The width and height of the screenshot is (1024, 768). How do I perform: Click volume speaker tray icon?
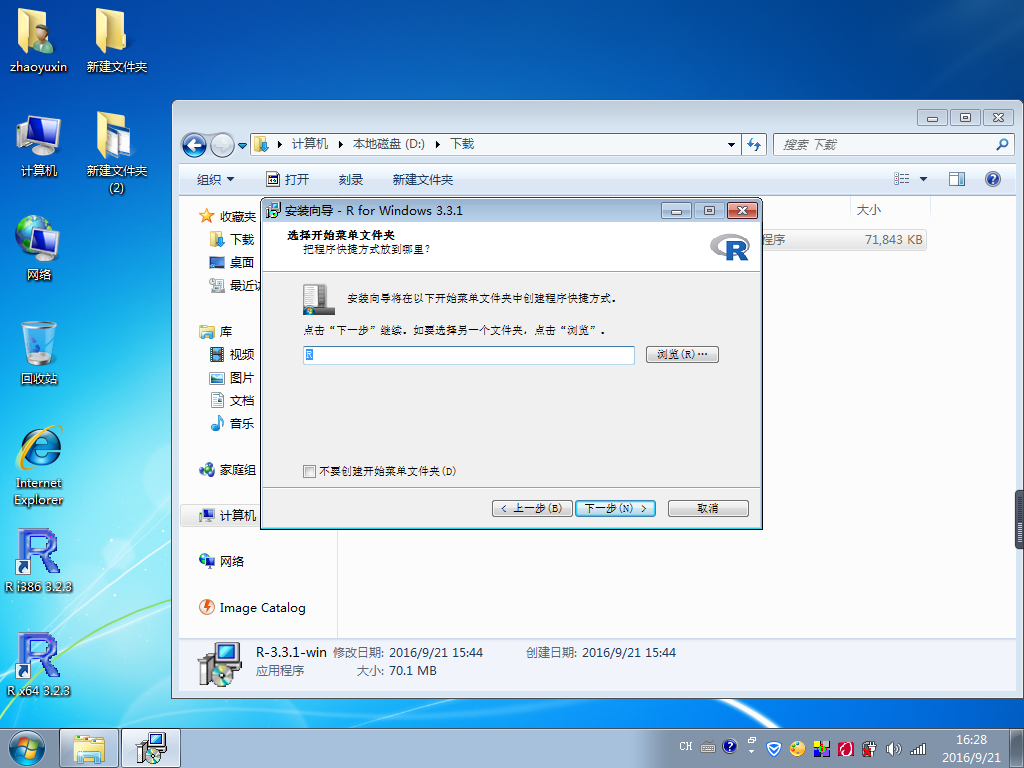(x=893, y=748)
